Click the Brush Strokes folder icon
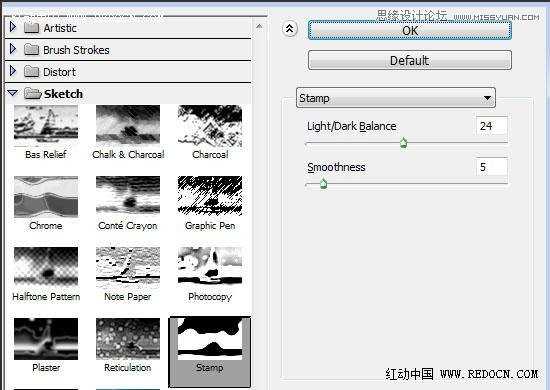The image size is (550, 390). point(32,50)
